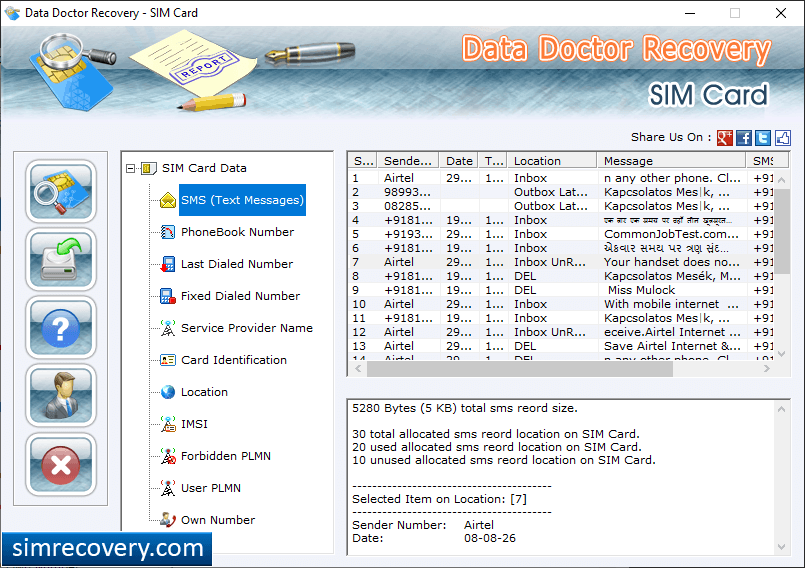Image resolution: width=805 pixels, height=568 pixels.
Task: Click the details pane scroll-up arrow
Action: 781,409
